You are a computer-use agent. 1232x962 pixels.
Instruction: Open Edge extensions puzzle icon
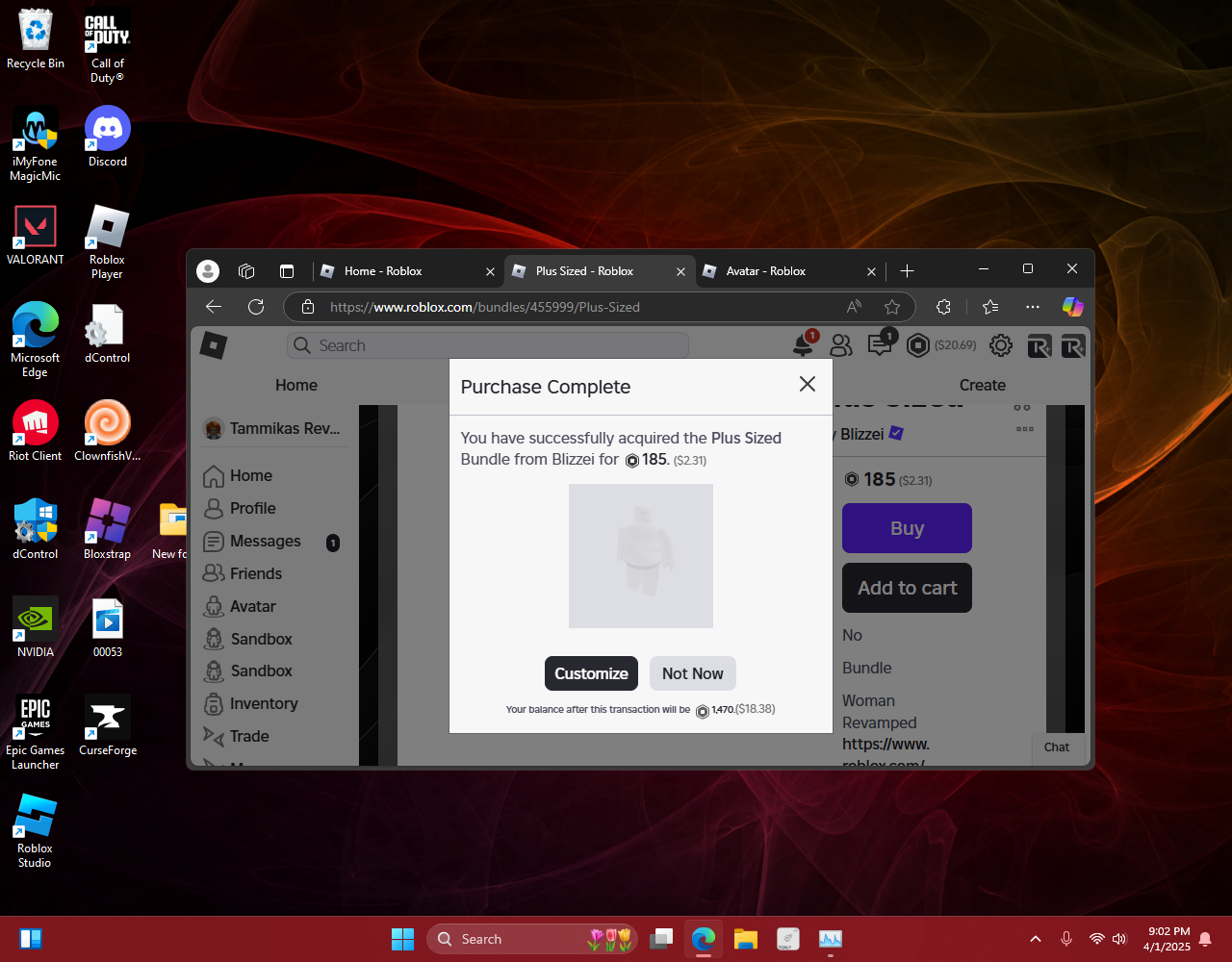point(943,307)
